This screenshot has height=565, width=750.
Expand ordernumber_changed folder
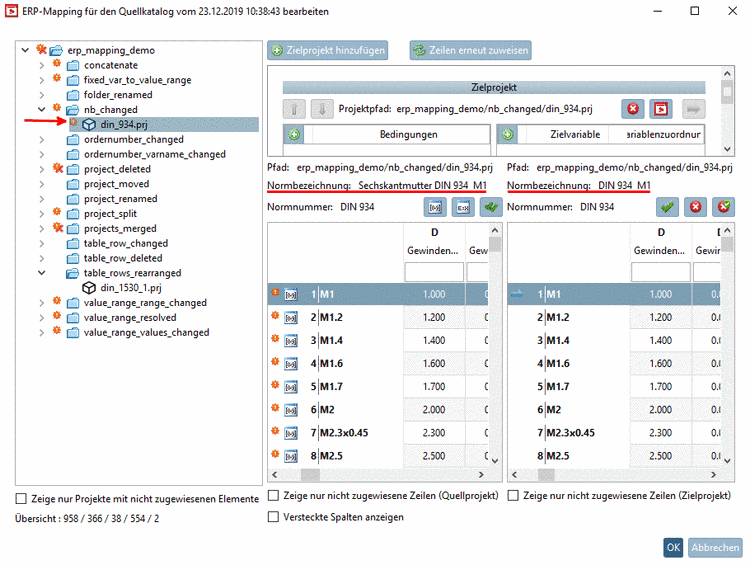42,140
